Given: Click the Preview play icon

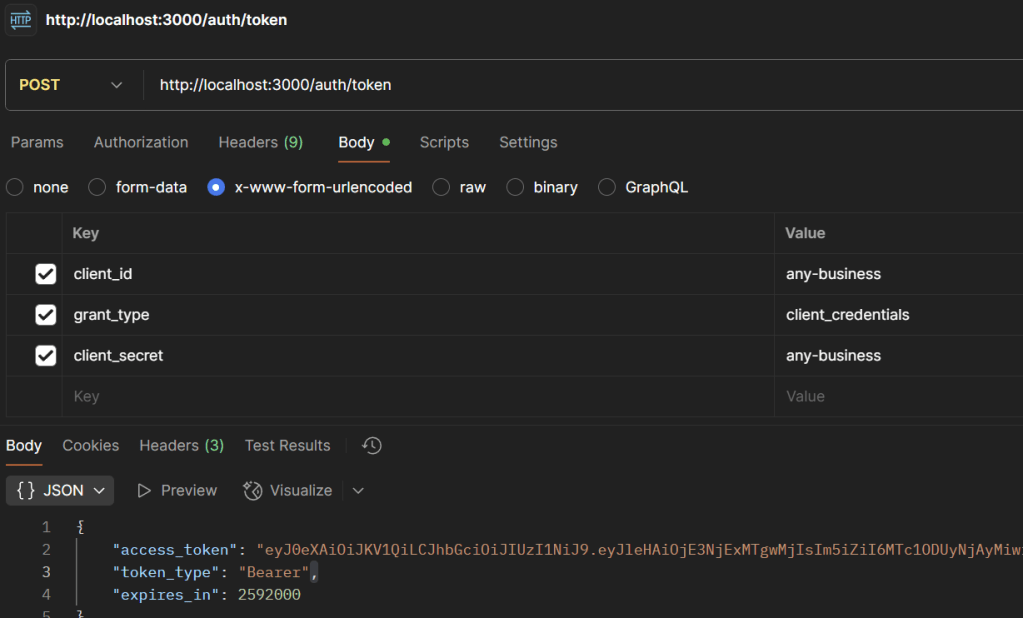Looking at the screenshot, I should pyautogui.click(x=145, y=490).
